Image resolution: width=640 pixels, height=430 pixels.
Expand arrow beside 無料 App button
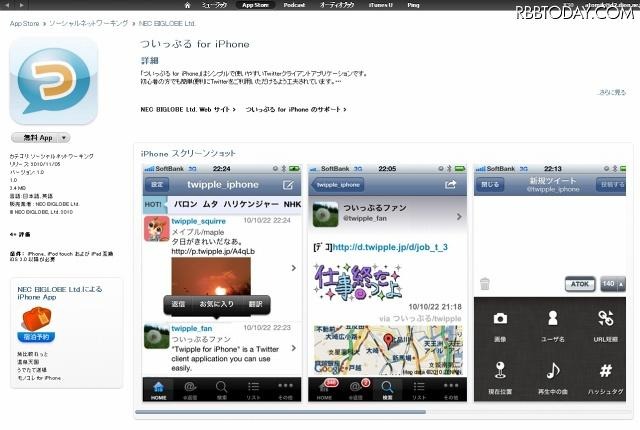point(64,138)
